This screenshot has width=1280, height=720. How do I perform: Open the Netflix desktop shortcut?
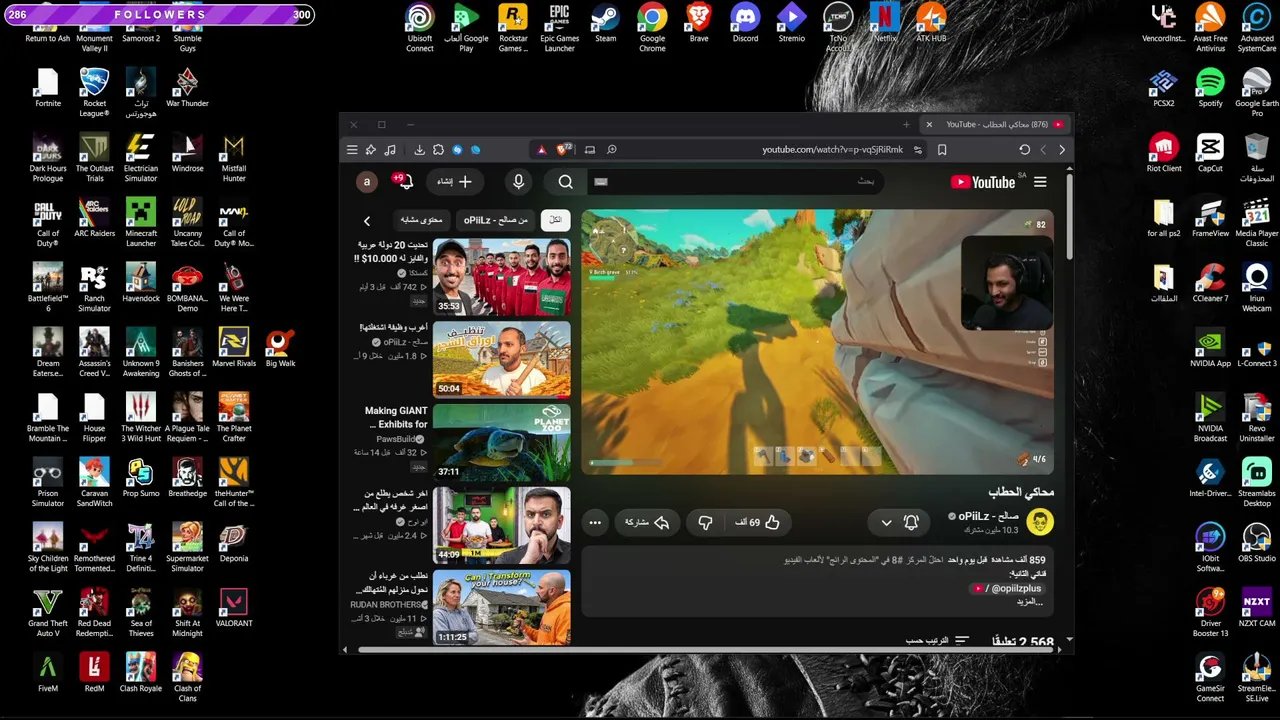pos(885,24)
